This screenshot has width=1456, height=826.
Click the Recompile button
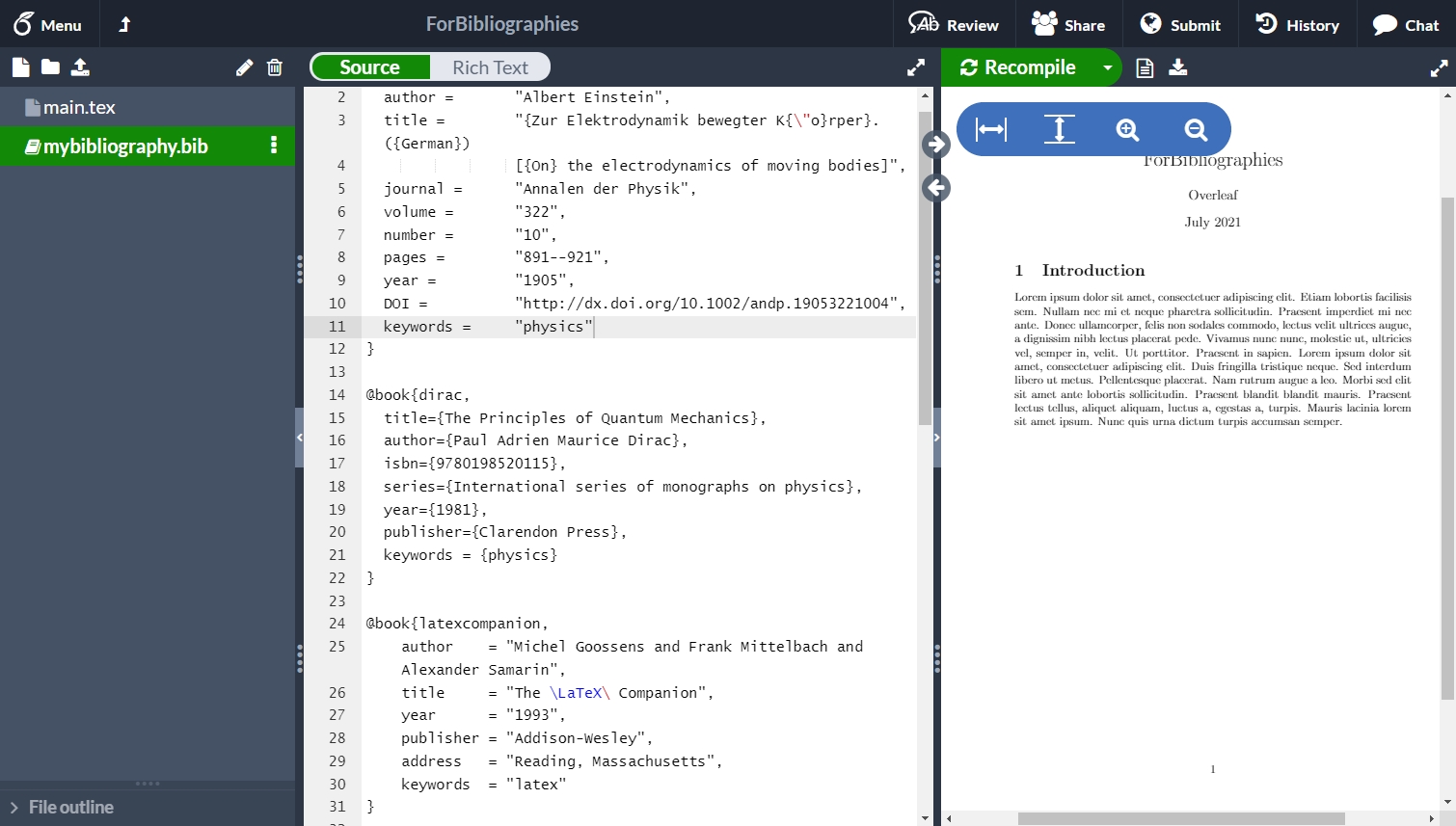click(x=1018, y=67)
